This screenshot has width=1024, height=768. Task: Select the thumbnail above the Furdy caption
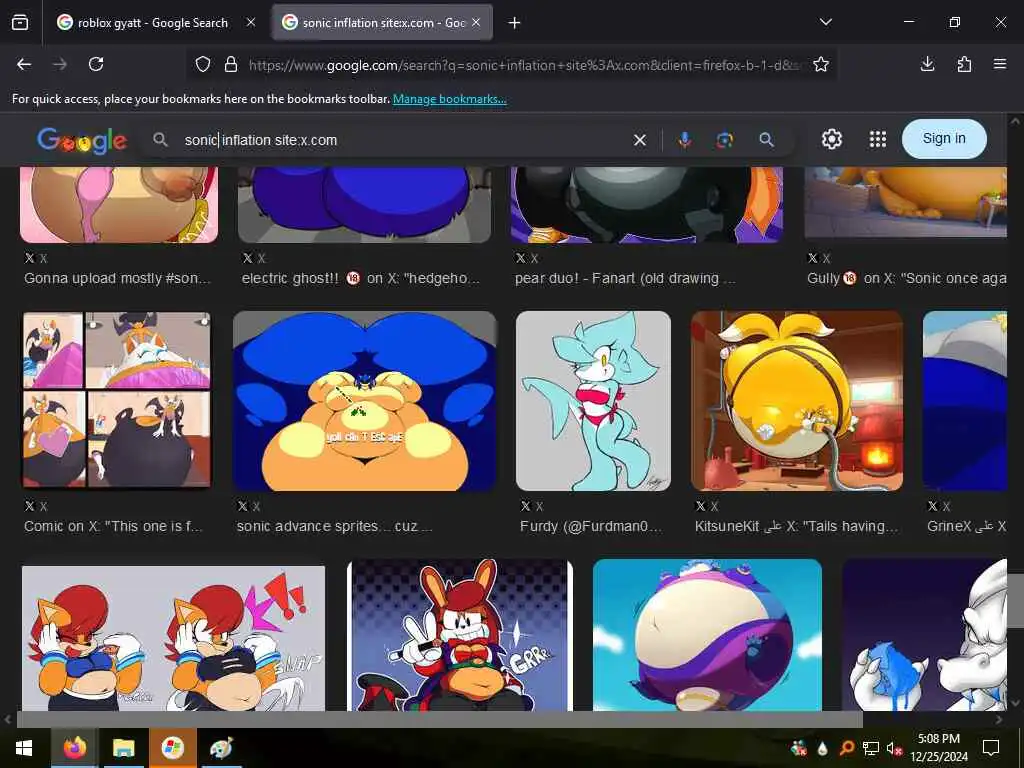593,401
